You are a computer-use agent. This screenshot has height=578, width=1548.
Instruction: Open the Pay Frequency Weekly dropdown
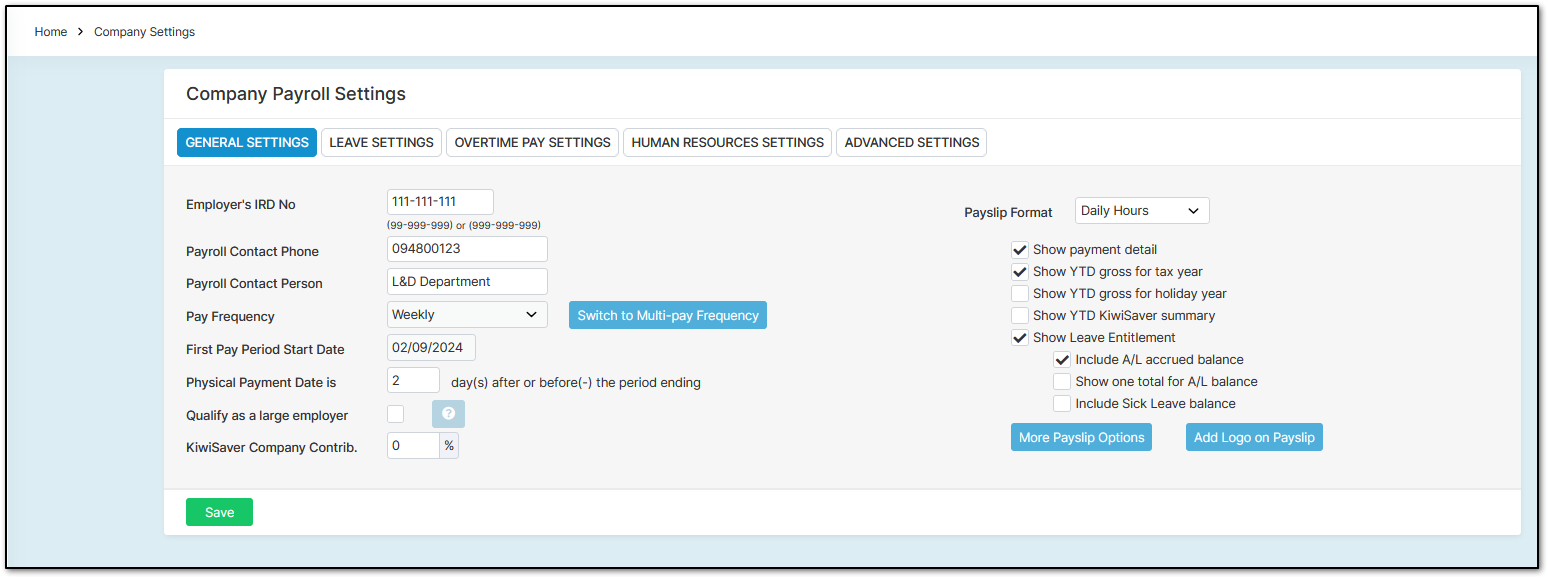click(x=467, y=315)
